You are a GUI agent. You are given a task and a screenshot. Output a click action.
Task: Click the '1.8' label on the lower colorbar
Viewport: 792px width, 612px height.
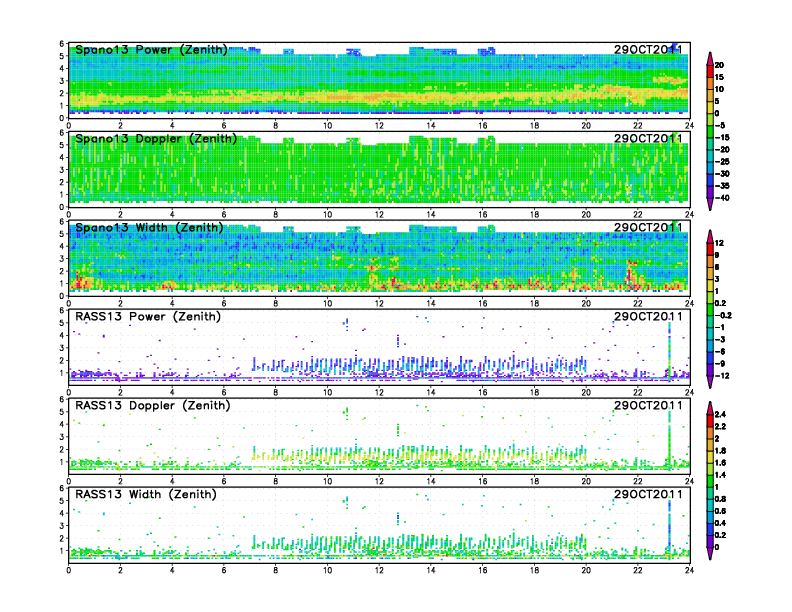pos(720,451)
